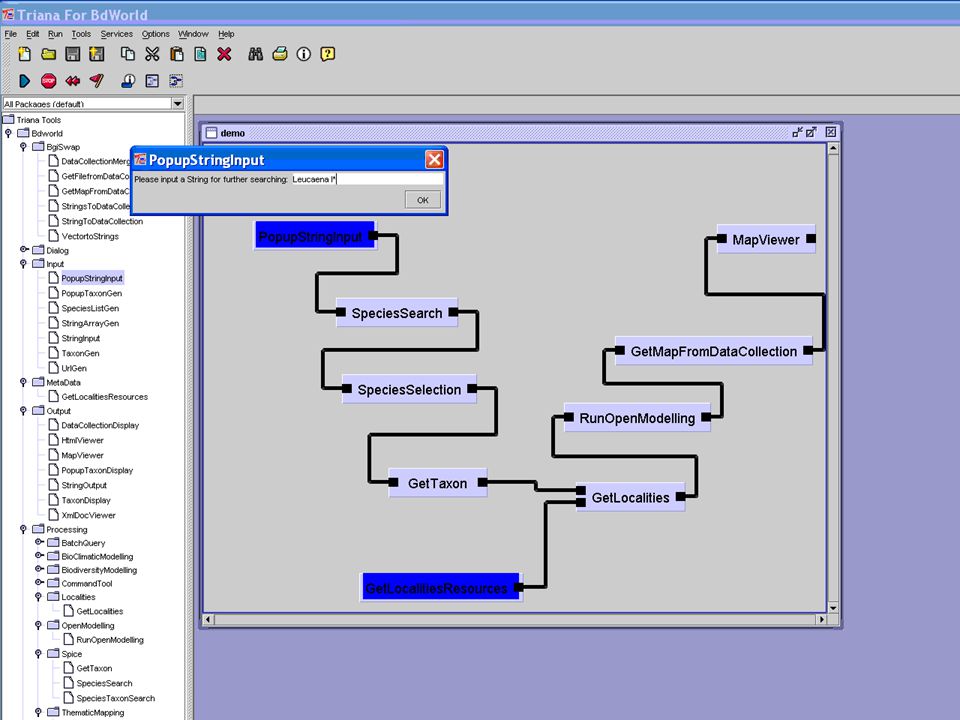Select SpeciesListGen tool in tree

point(90,308)
